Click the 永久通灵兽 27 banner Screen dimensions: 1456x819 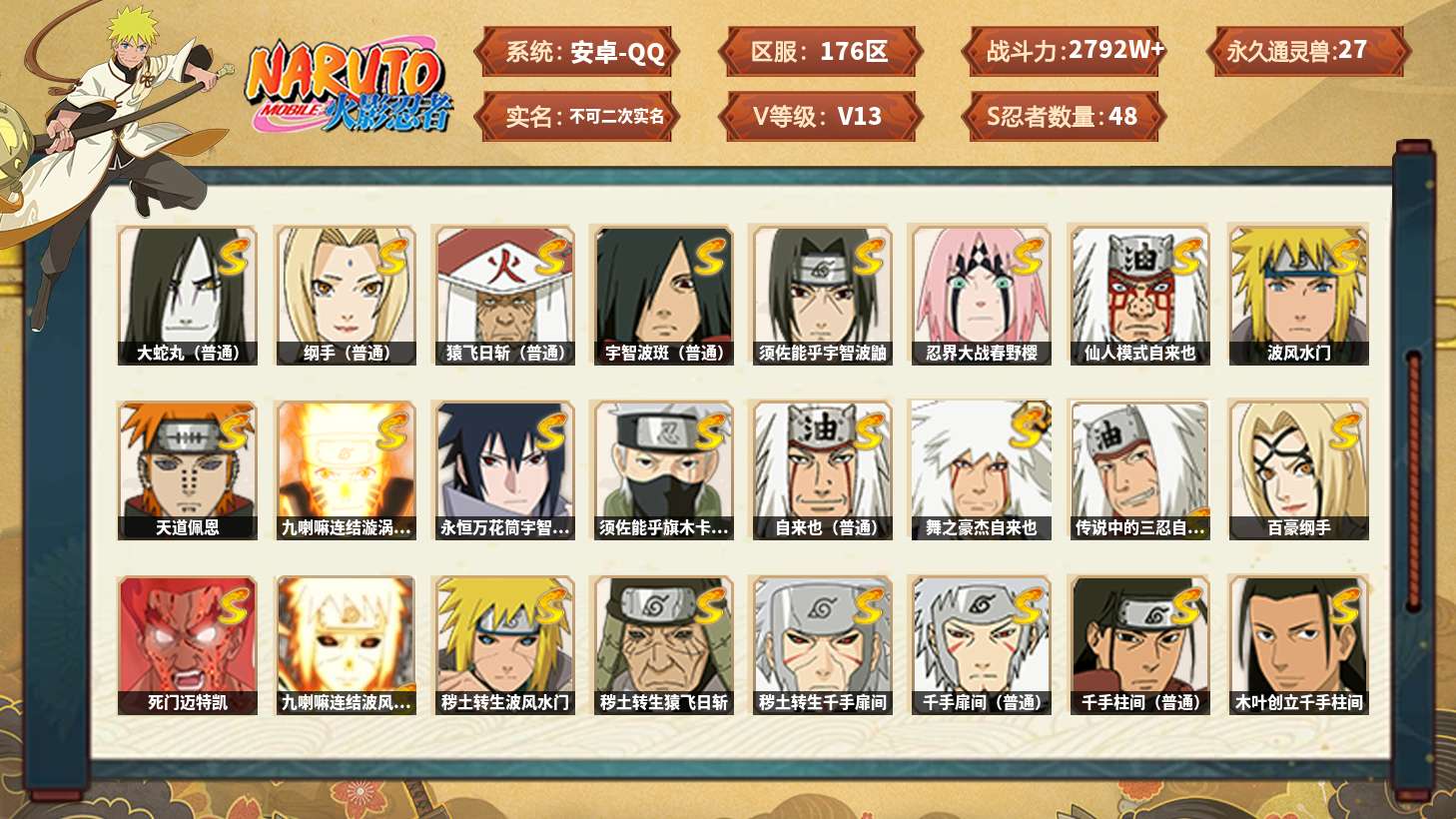[x=1308, y=51]
